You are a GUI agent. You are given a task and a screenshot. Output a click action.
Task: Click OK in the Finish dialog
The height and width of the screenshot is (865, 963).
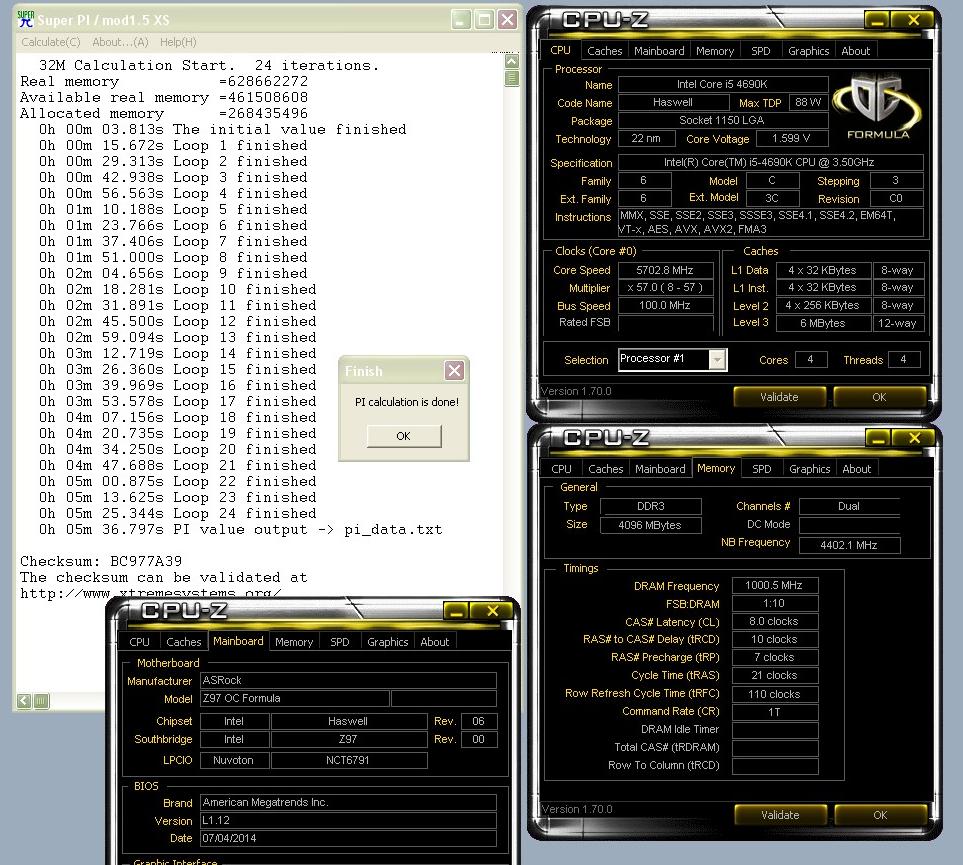click(x=404, y=436)
